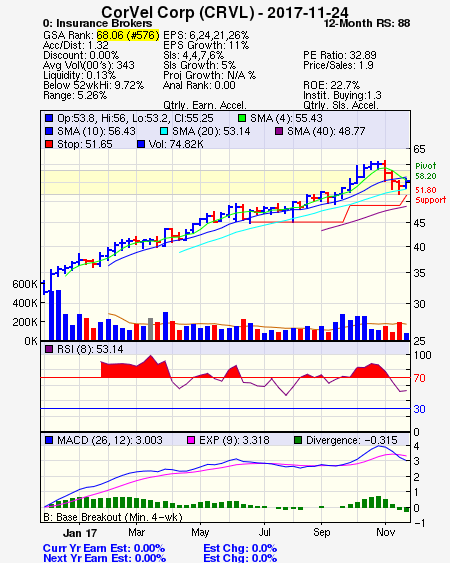This screenshot has width=450, height=563.
Task: Click 'B: Base Breakout (Min. 4-wk)' note
Action: coord(113,517)
